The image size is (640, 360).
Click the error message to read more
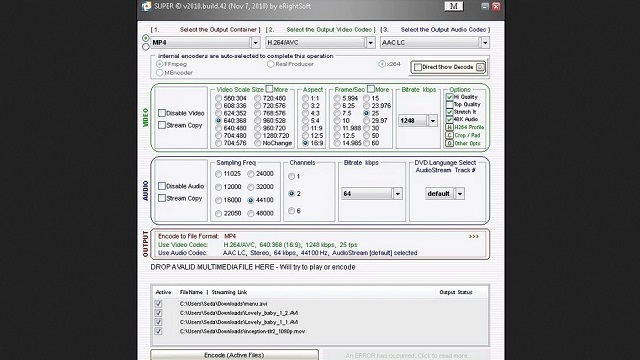[407, 356]
